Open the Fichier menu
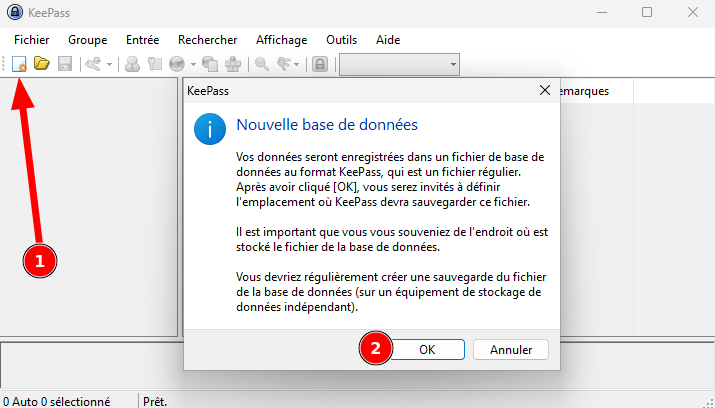715x408 pixels. click(x=32, y=40)
